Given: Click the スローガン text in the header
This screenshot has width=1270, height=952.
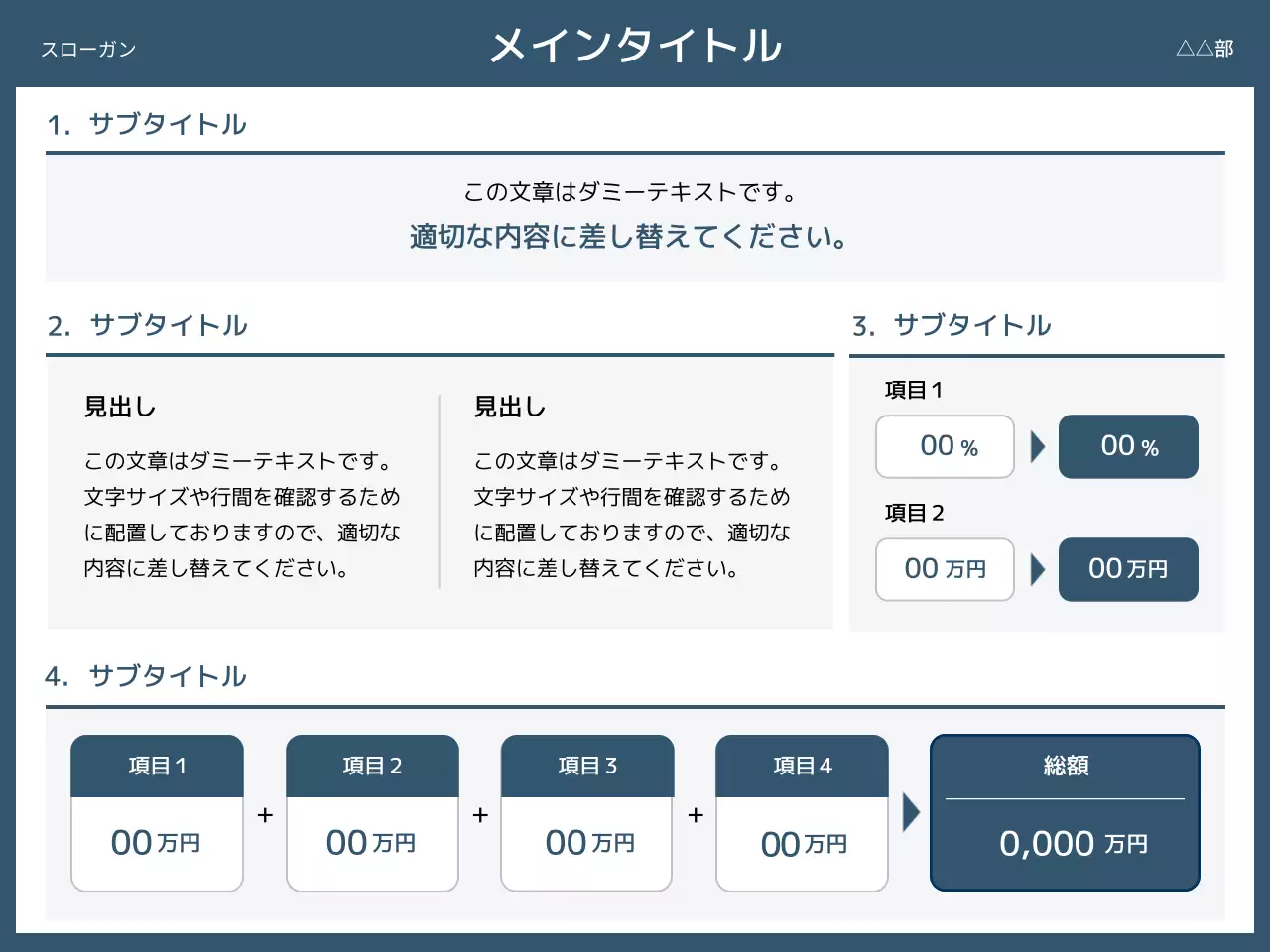Looking at the screenshot, I should [88, 50].
